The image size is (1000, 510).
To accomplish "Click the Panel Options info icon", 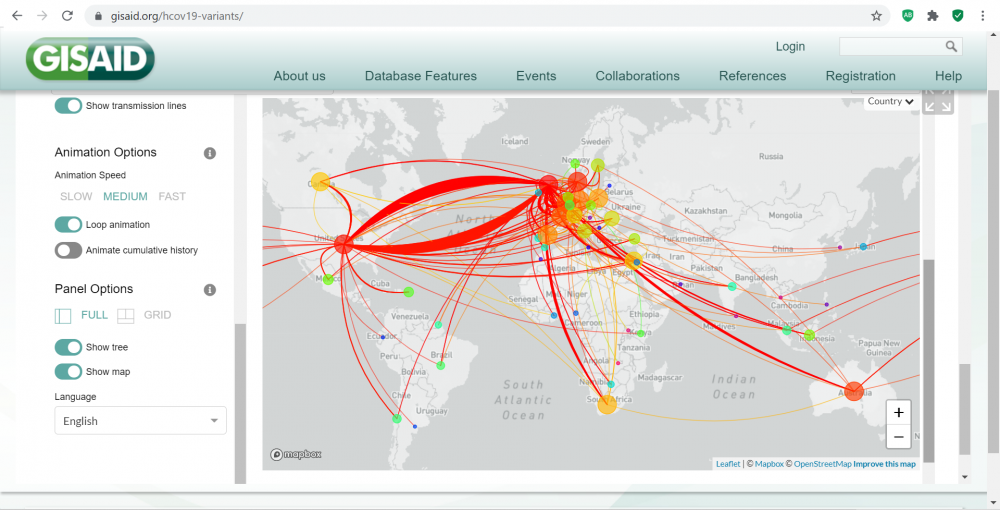I will (x=210, y=290).
